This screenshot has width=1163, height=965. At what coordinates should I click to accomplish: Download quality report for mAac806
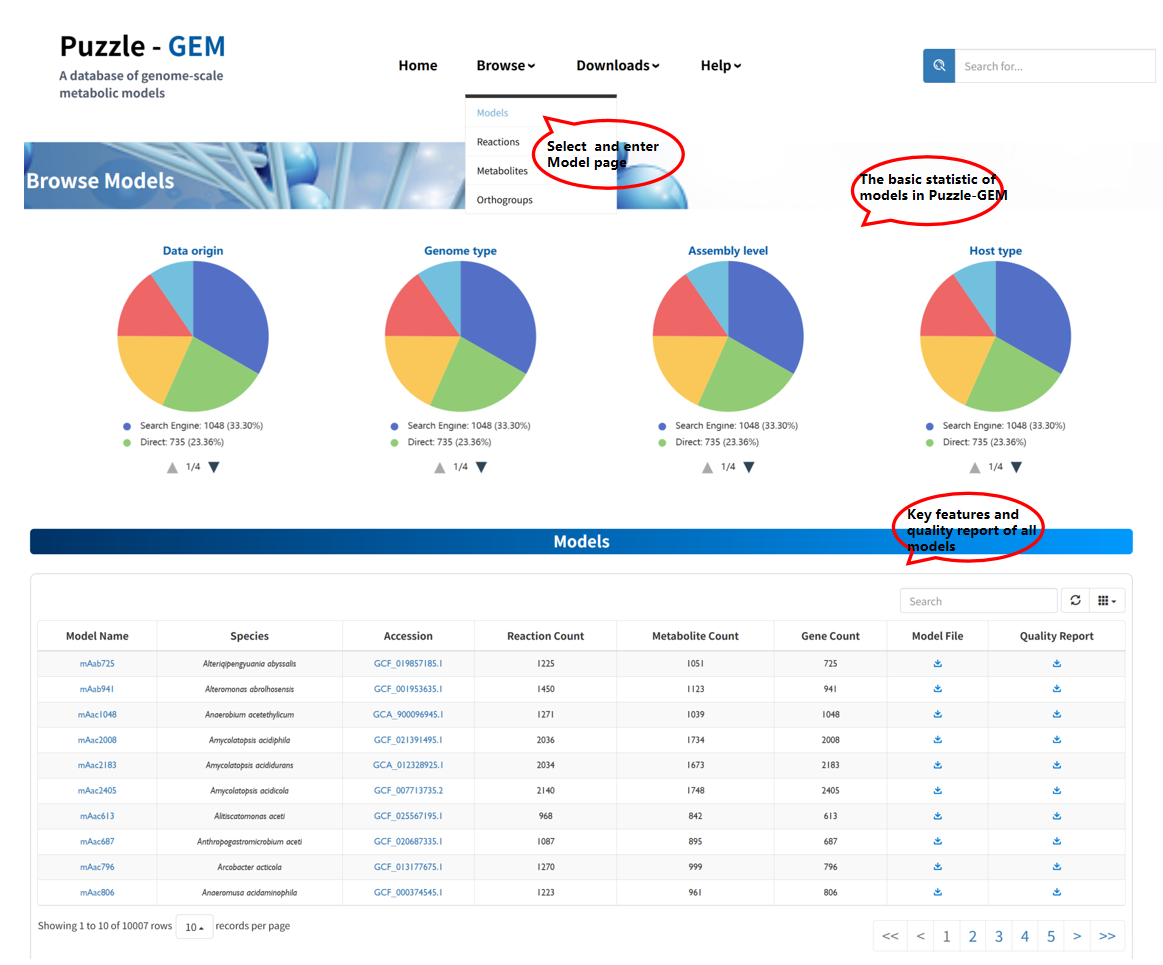click(x=1057, y=892)
